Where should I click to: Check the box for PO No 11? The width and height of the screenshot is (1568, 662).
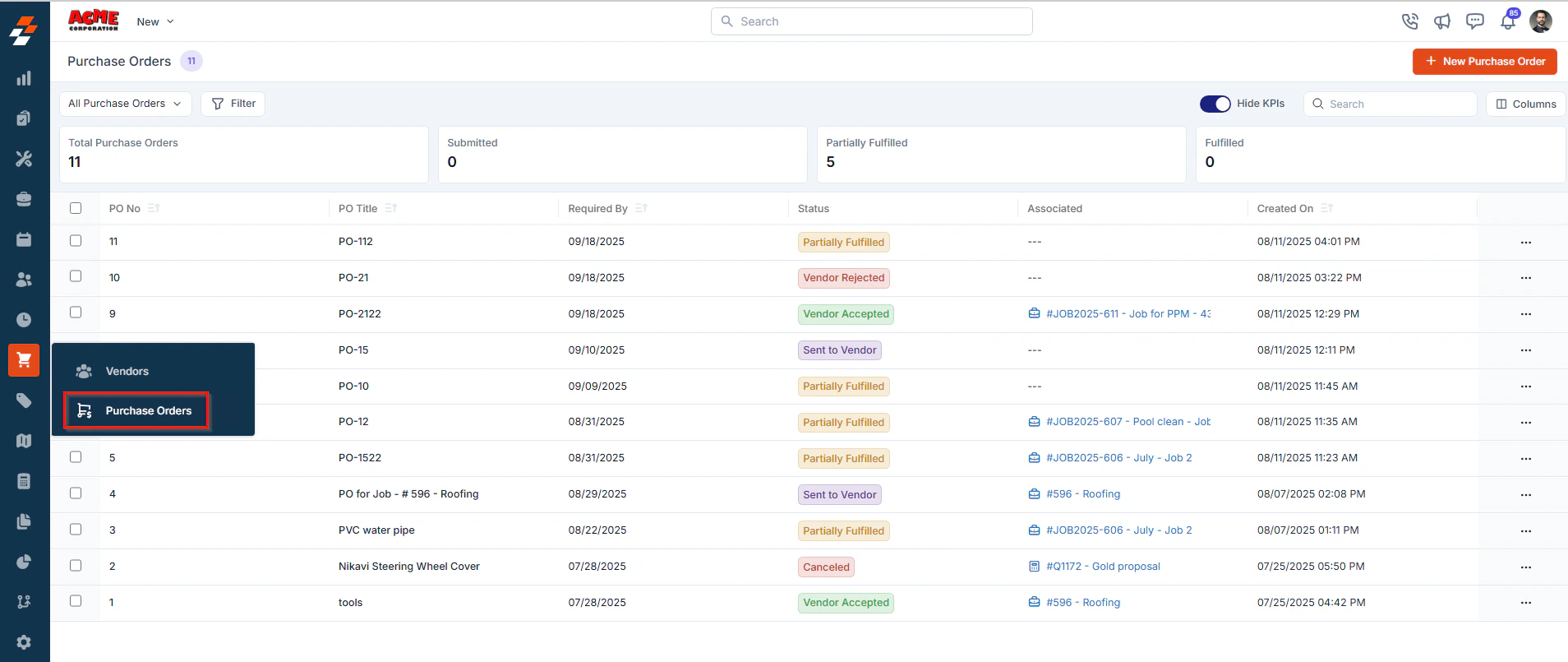(76, 241)
